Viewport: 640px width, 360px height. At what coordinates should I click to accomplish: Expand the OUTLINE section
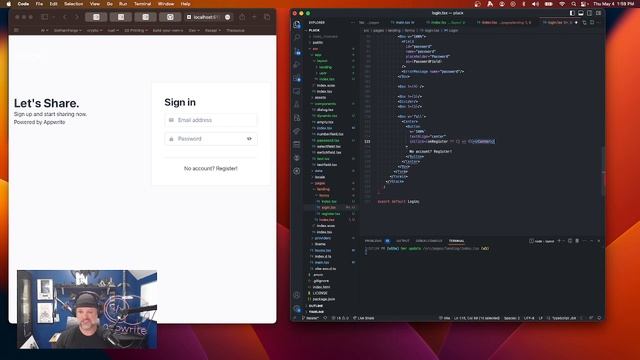(316, 306)
